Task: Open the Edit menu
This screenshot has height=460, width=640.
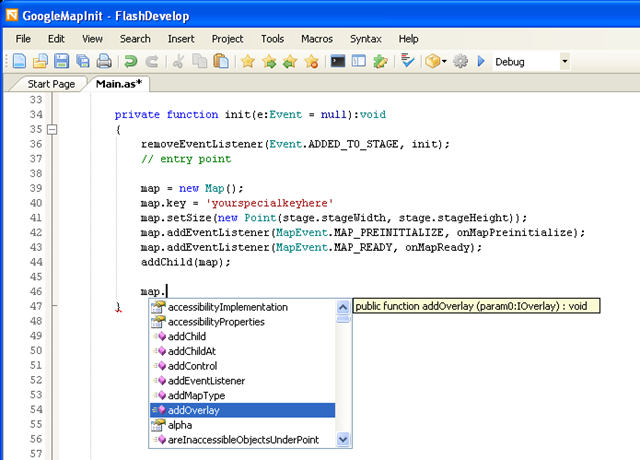Action: tap(56, 39)
